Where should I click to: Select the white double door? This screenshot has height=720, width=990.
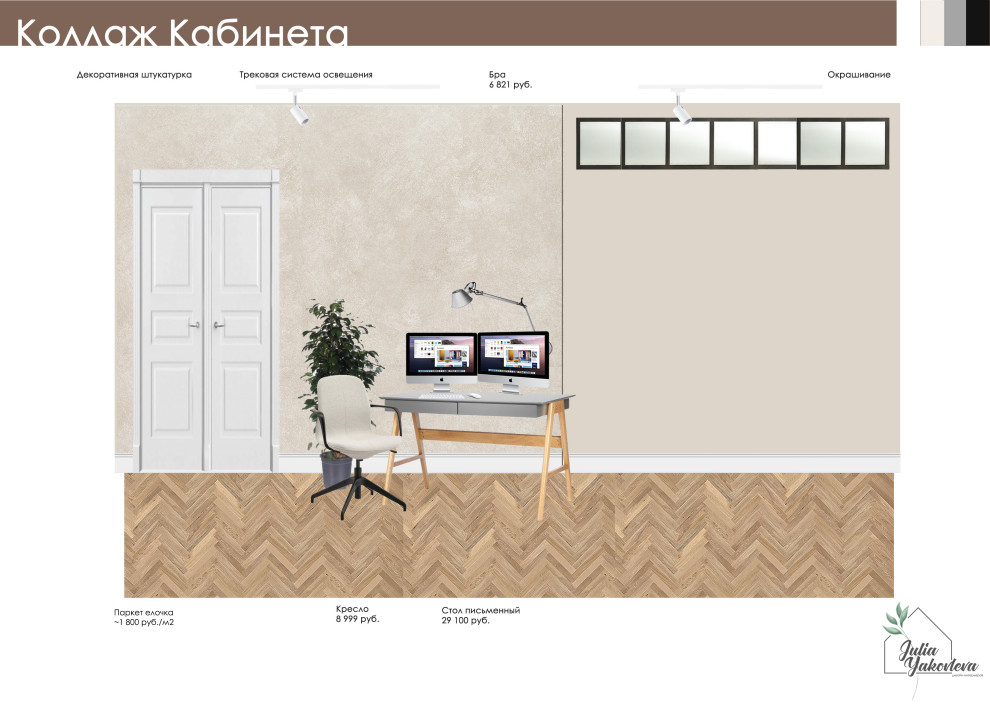[x=205, y=320]
